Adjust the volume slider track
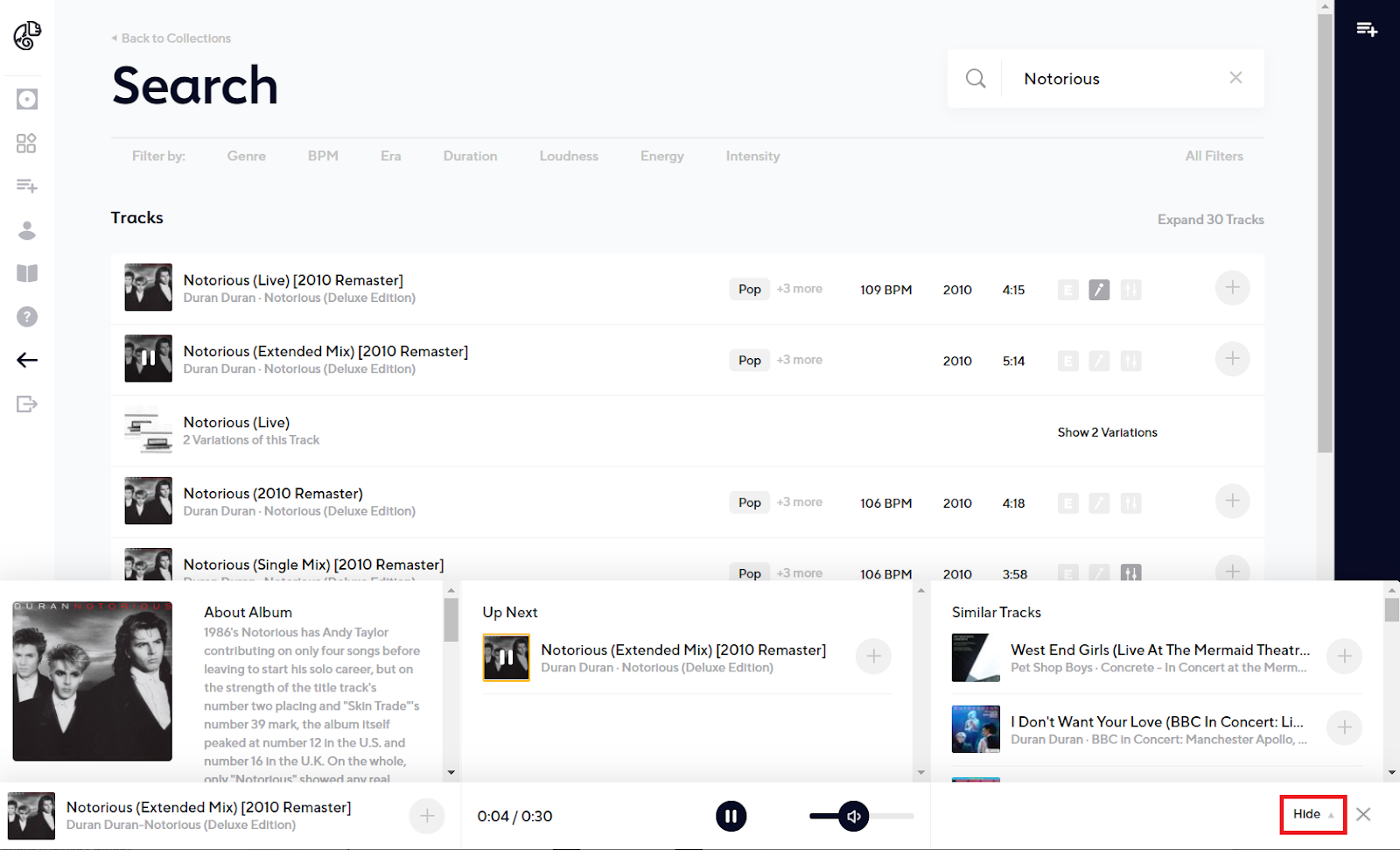The image size is (1400, 850). [x=862, y=816]
